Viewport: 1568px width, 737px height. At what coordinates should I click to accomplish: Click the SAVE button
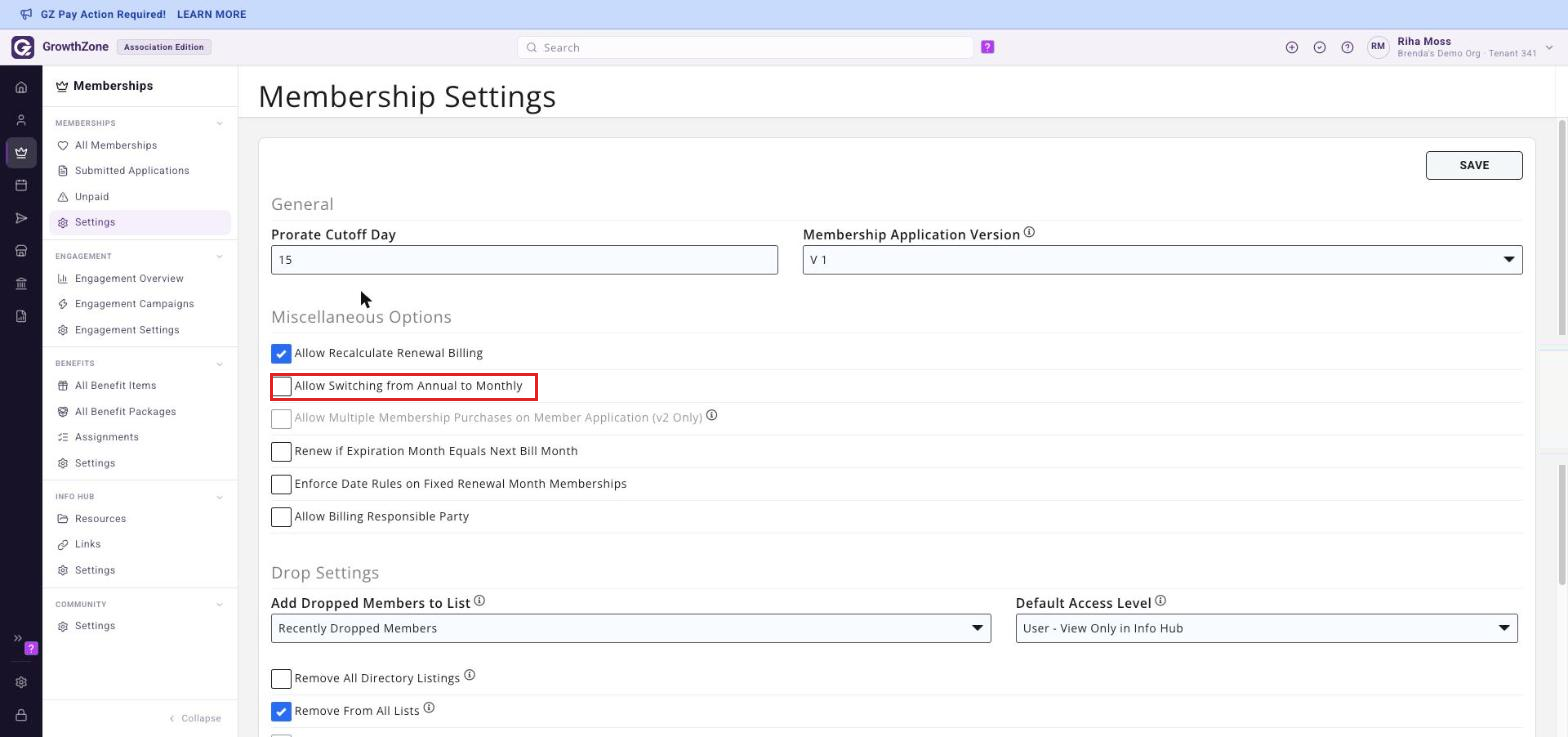[x=1474, y=165]
